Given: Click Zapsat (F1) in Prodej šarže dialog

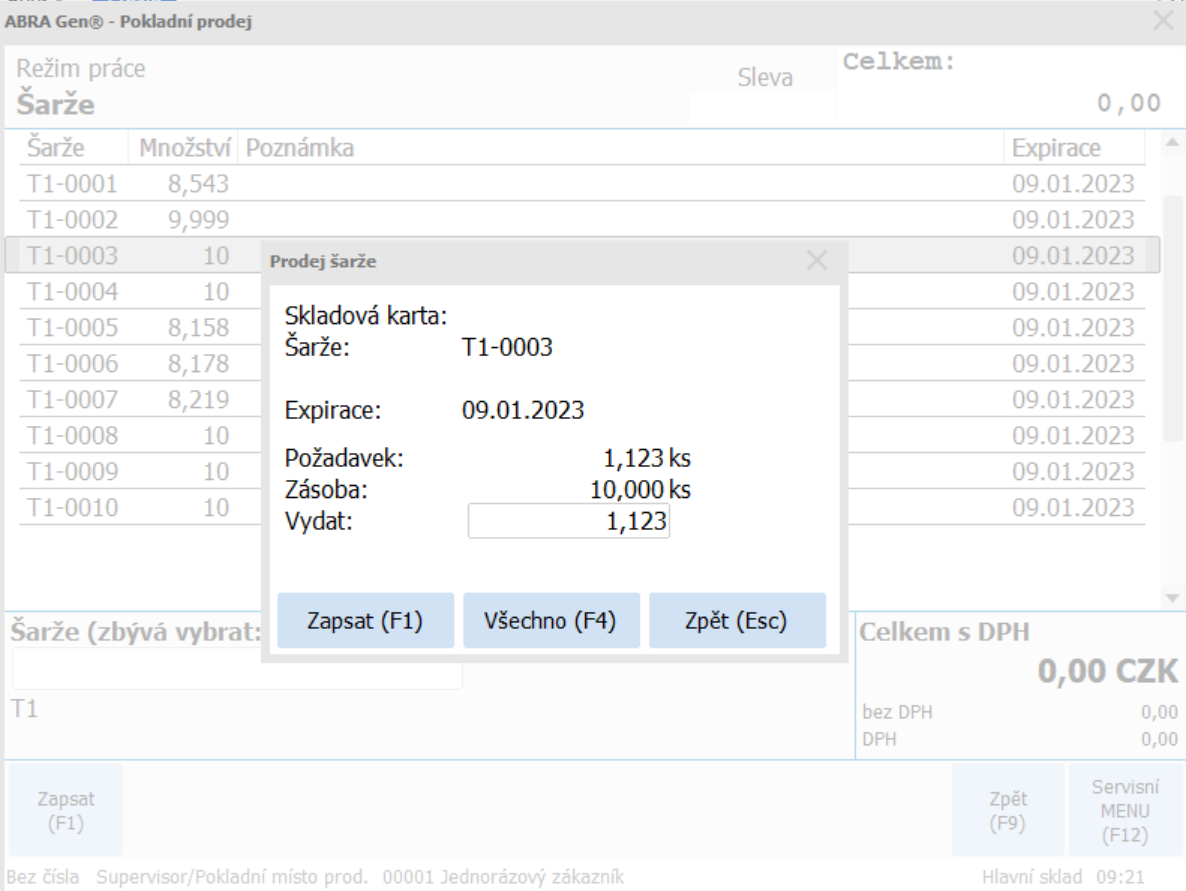Looking at the screenshot, I should coord(365,621).
